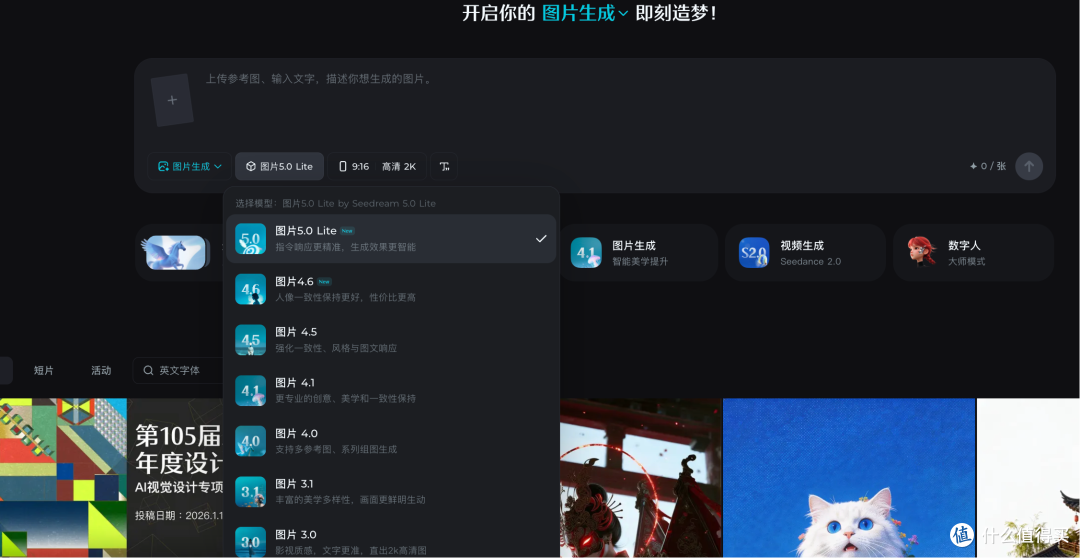This screenshot has height=558, width=1080.
Task: Select the 图片 4.5 model option
Action: (391, 340)
